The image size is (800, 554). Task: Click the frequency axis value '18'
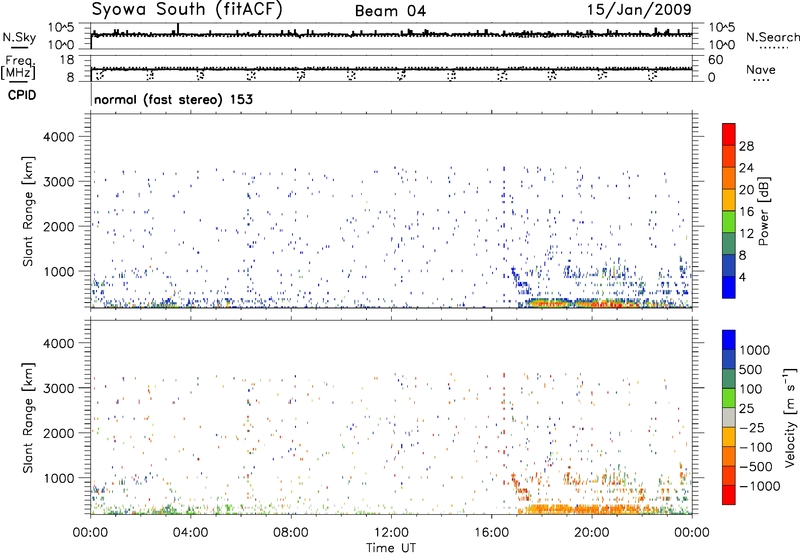click(67, 60)
